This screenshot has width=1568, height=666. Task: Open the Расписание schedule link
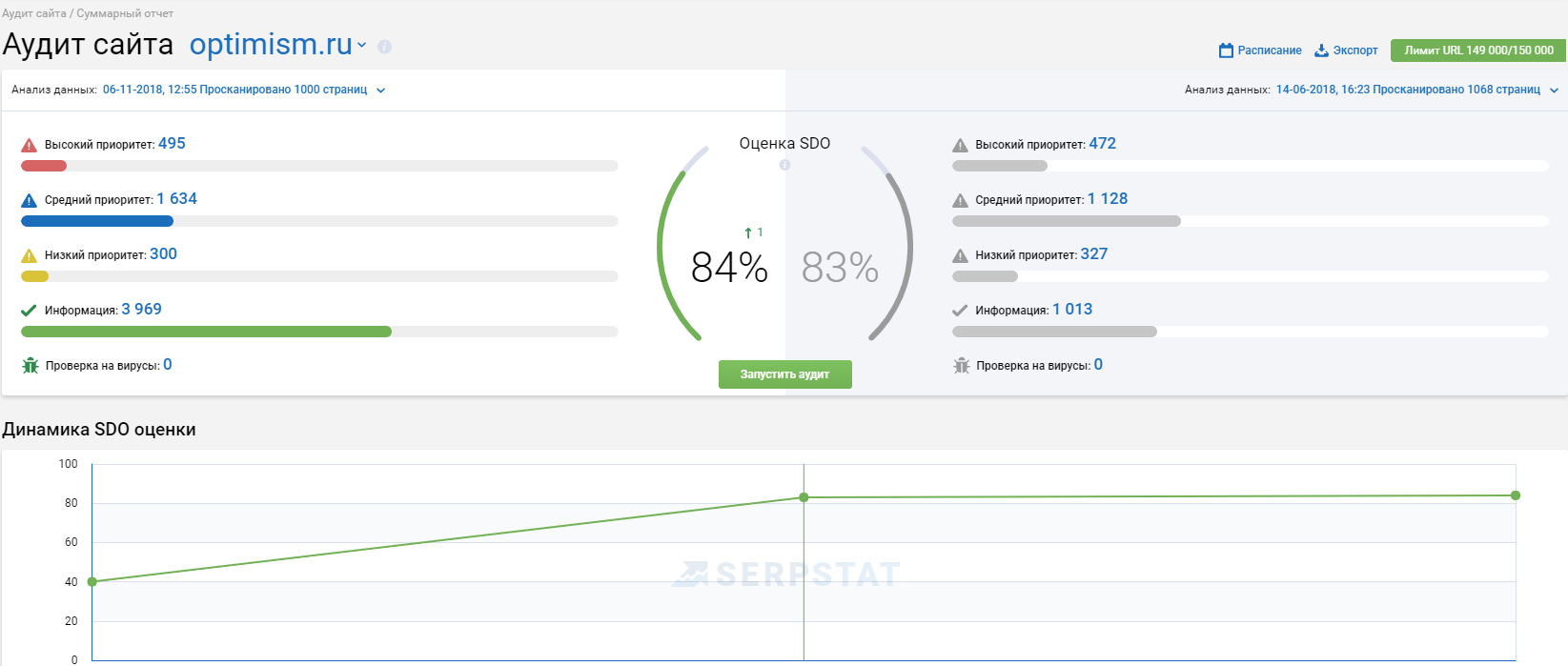pyautogui.click(x=1269, y=50)
